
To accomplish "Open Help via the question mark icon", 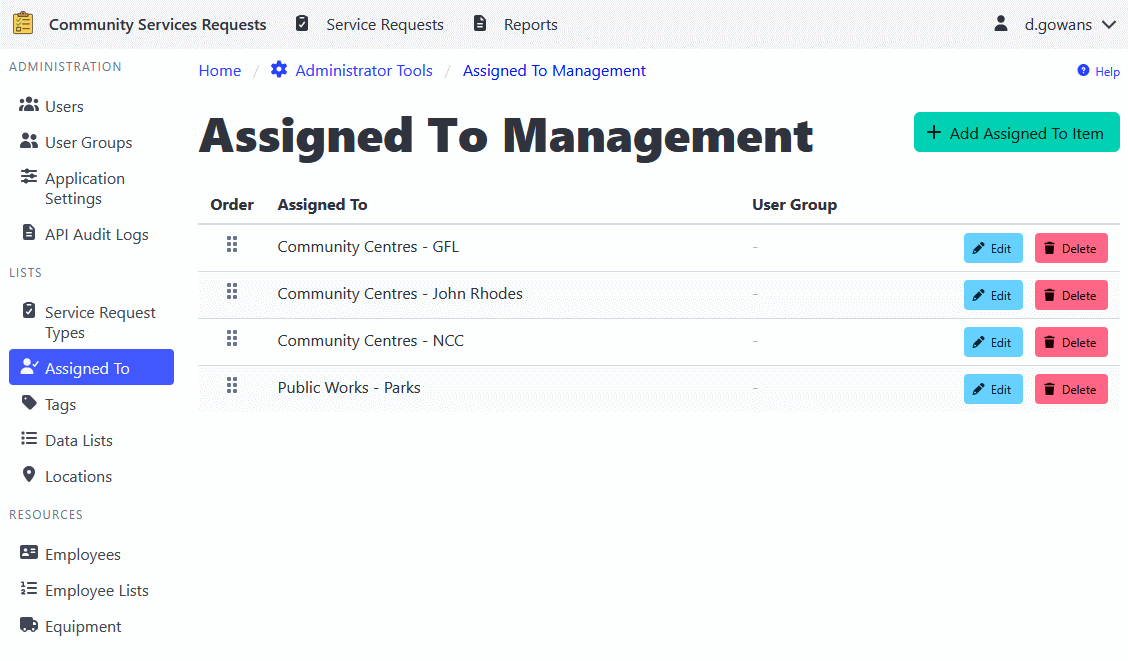I will [x=1081, y=71].
